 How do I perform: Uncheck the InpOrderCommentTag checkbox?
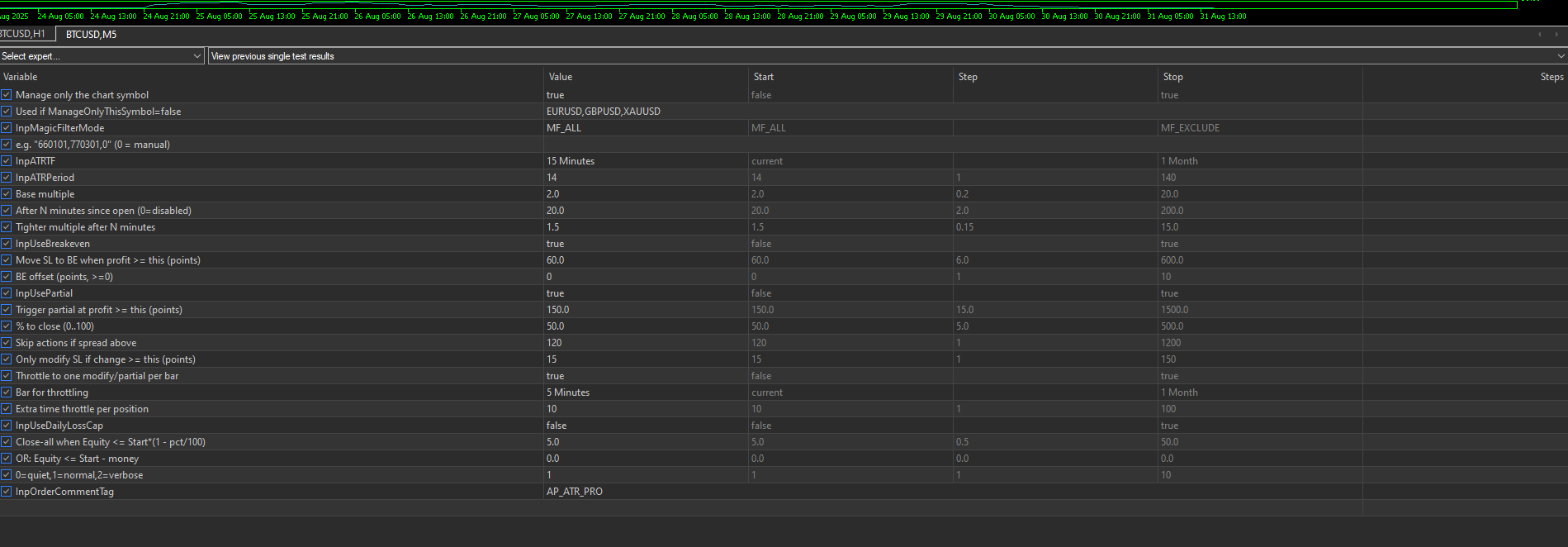click(x=7, y=492)
